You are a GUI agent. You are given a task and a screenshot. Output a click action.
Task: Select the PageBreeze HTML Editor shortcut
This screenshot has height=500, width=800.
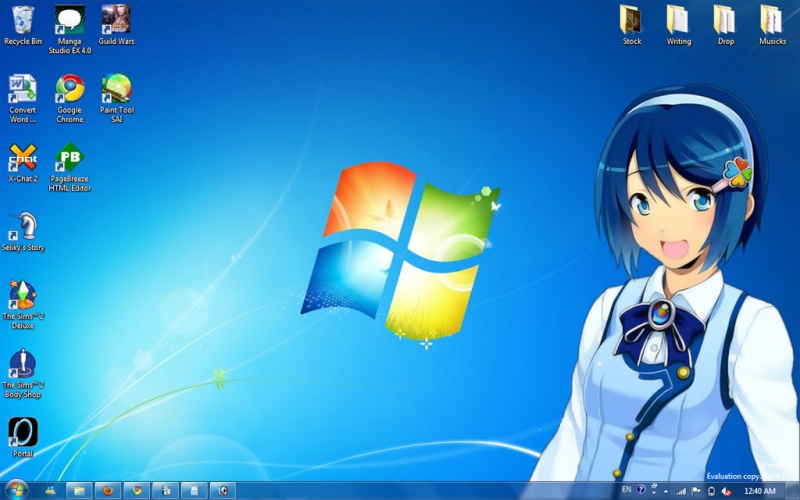click(69, 167)
